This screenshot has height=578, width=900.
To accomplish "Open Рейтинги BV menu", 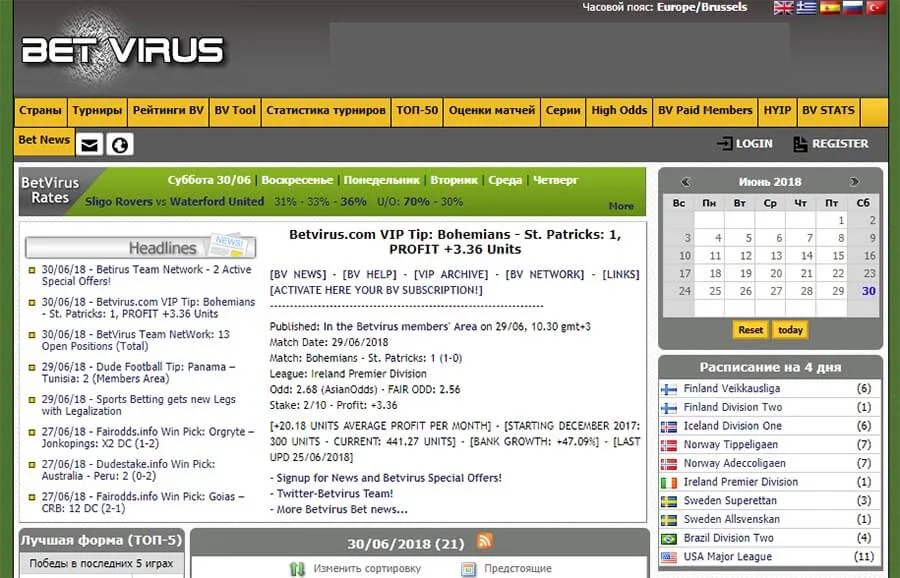I will pos(168,111).
